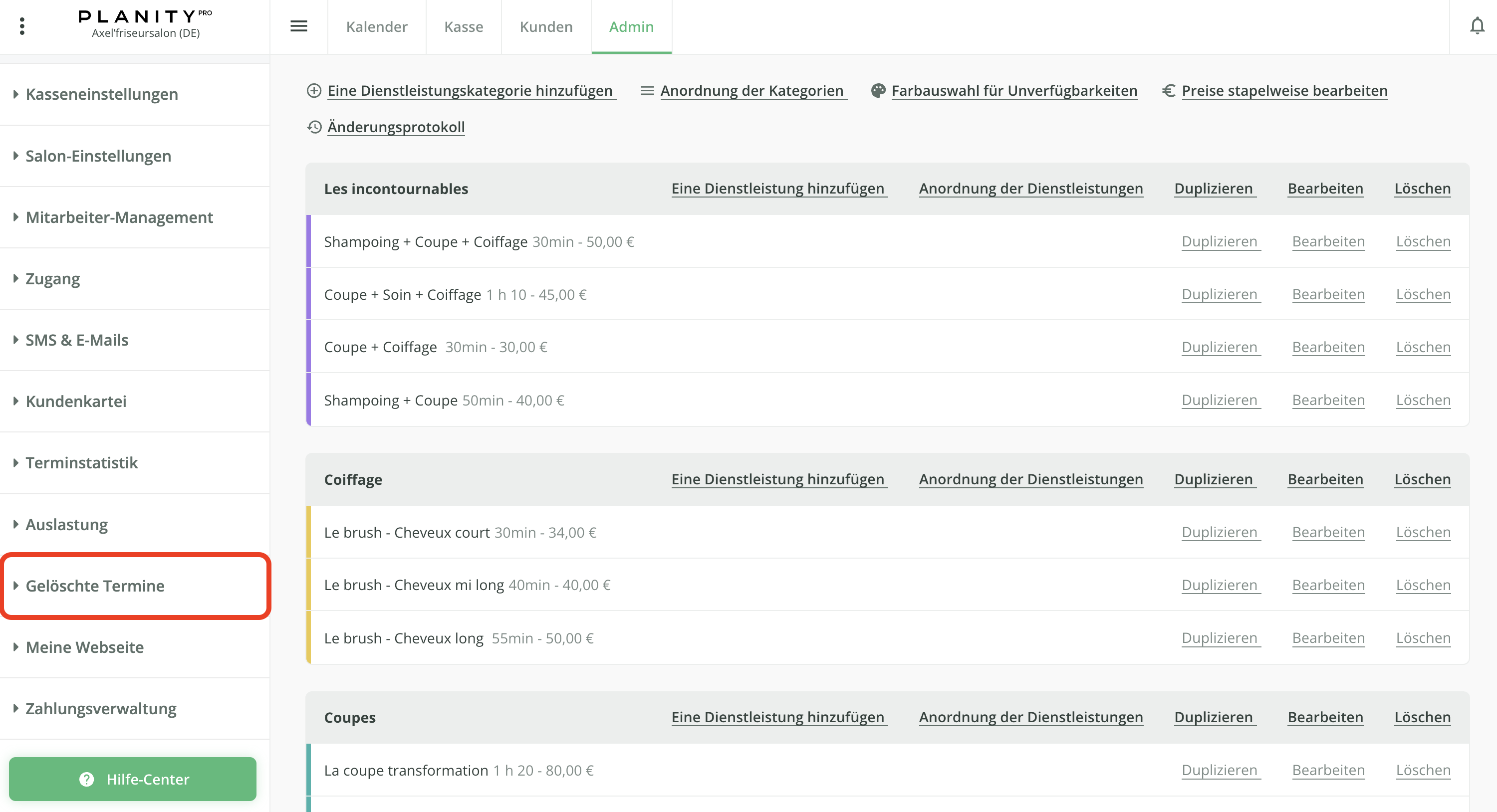This screenshot has height=812, width=1497.
Task: Click the plus icon to add a Dienstleistungskategorie
Action: tap(314, 91)
